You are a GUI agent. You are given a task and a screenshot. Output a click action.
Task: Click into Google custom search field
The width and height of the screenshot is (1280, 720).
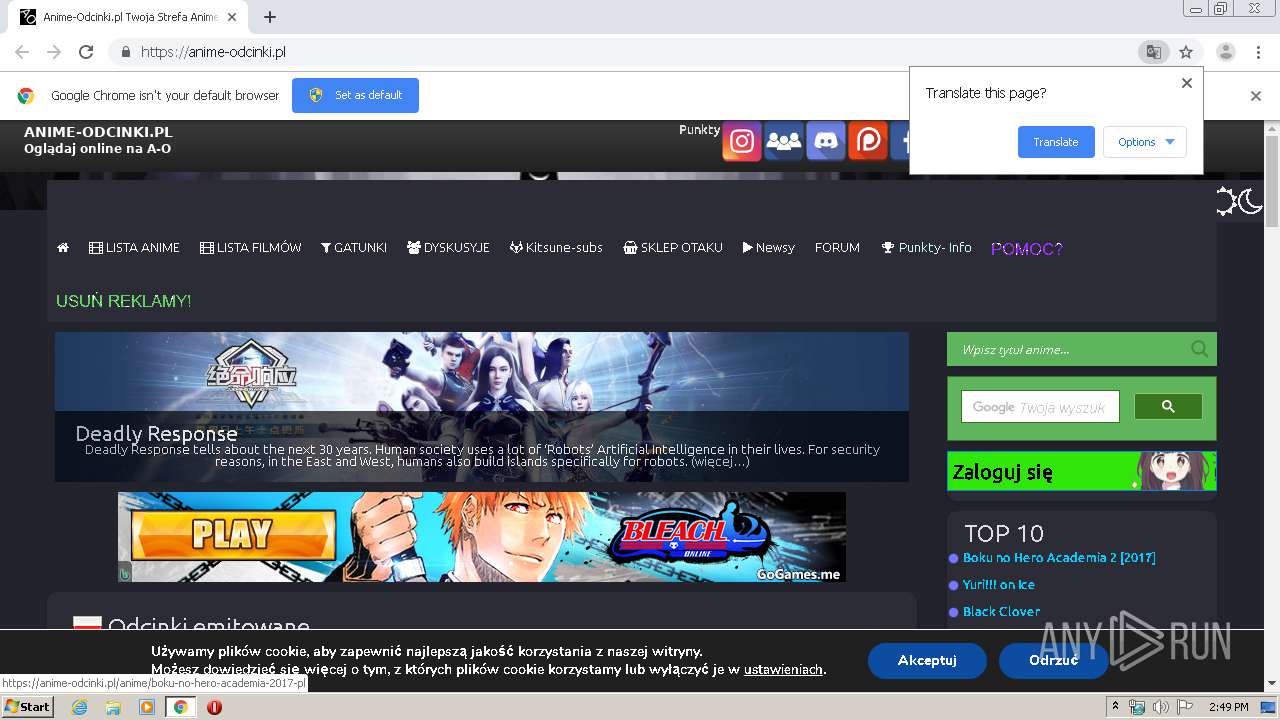coord(1040,407)
